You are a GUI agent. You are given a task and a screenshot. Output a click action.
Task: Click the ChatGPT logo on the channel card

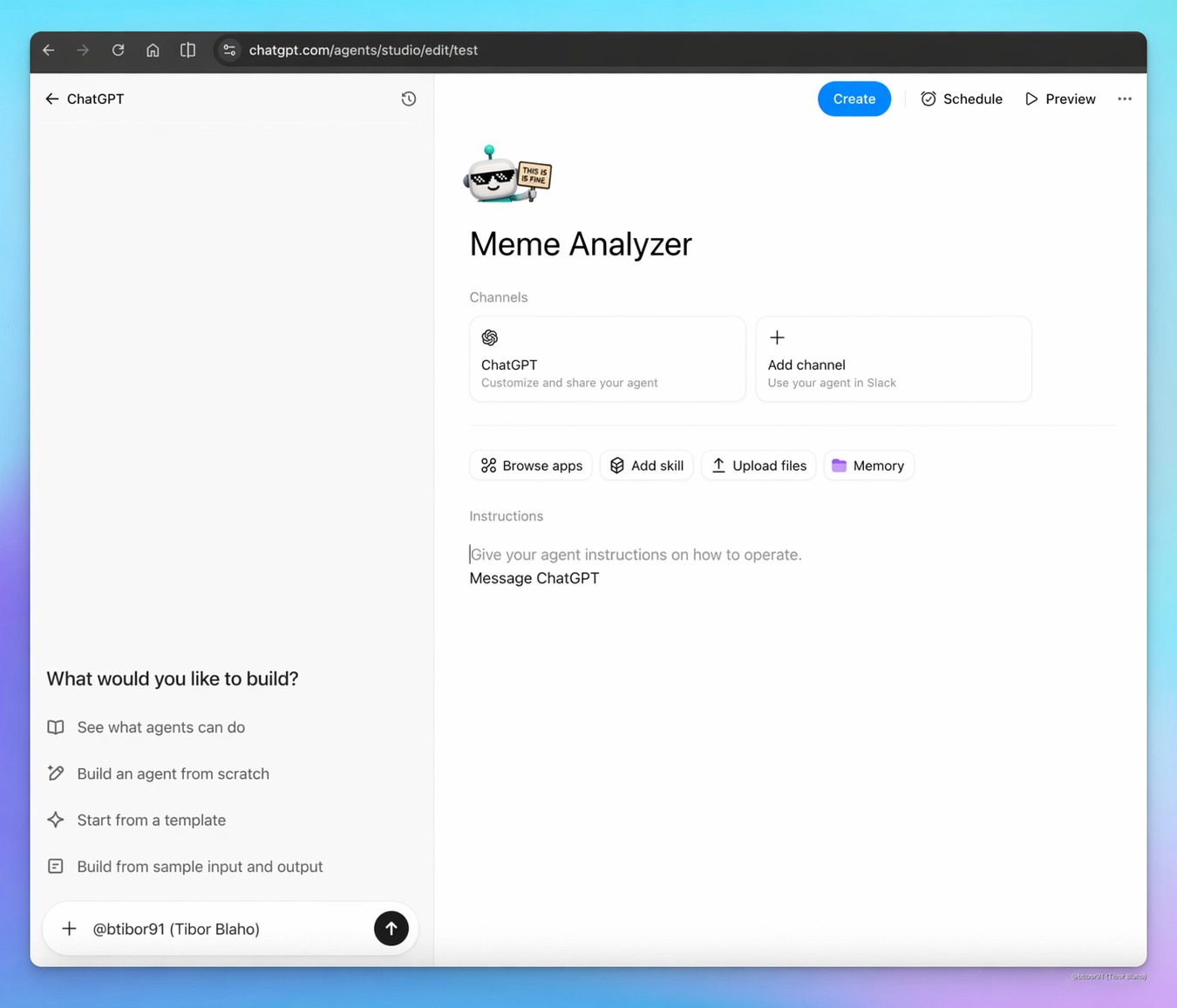489,337
